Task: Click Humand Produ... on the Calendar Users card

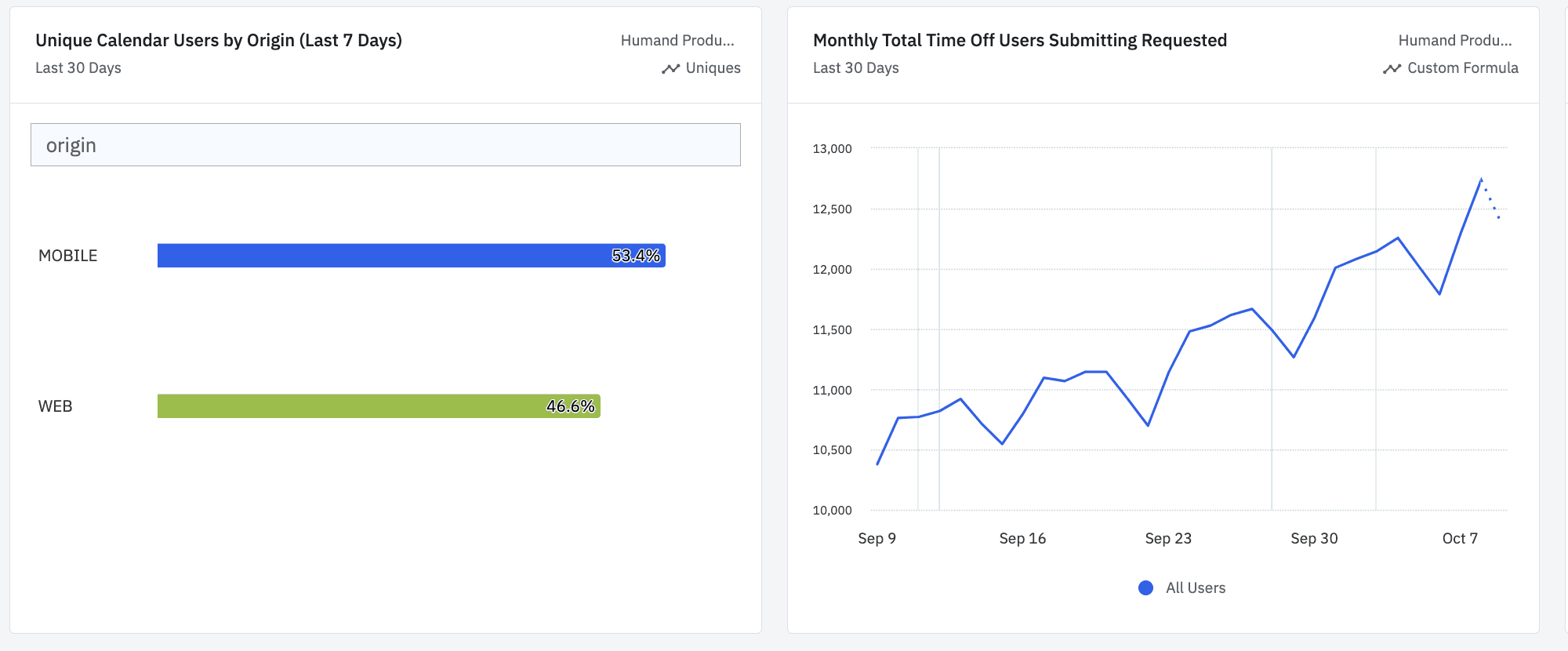Action: point(677,40)
